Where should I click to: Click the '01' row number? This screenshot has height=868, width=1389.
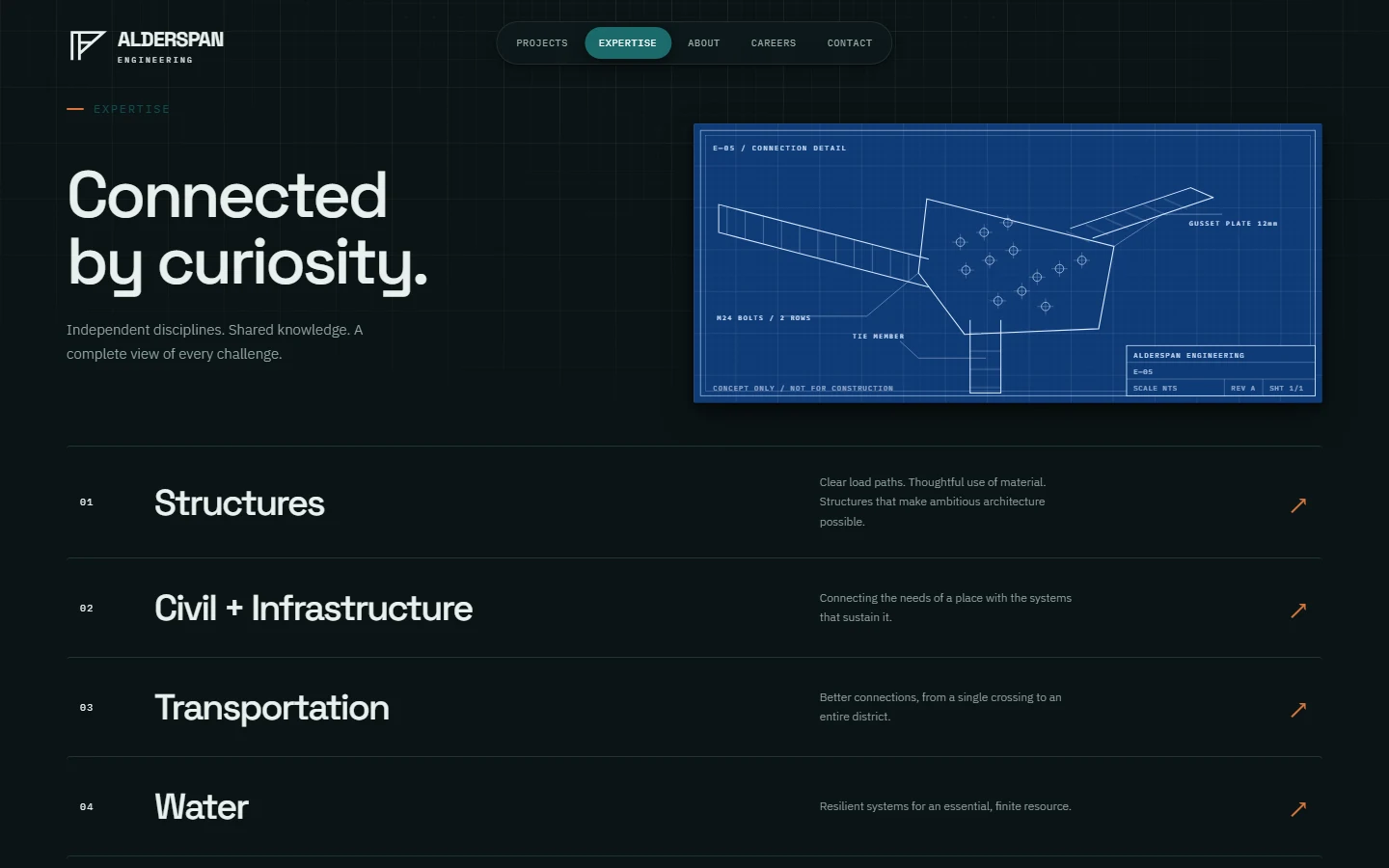tap(87, 502)
